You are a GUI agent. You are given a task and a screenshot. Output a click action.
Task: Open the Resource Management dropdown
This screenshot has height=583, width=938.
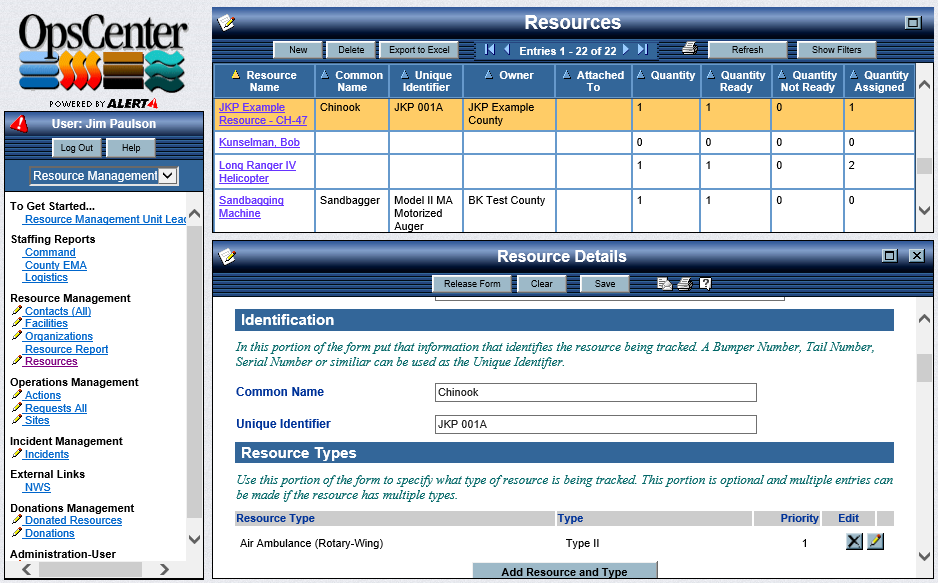coord(104,176)
